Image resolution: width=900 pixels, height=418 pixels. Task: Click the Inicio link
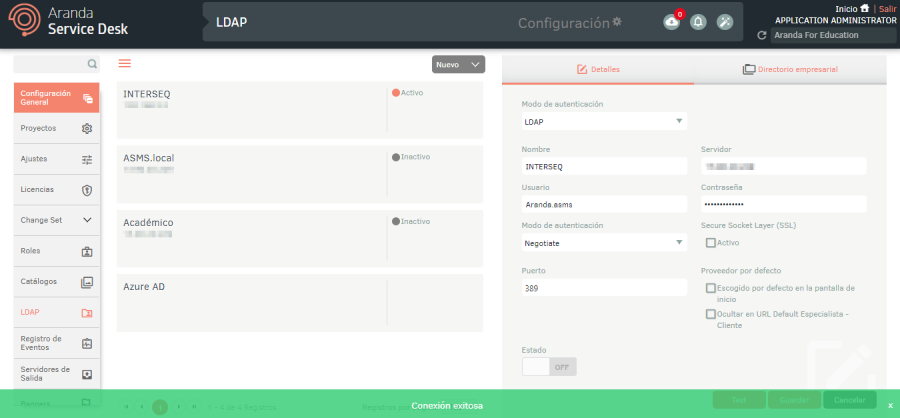(x=847, y=9)
